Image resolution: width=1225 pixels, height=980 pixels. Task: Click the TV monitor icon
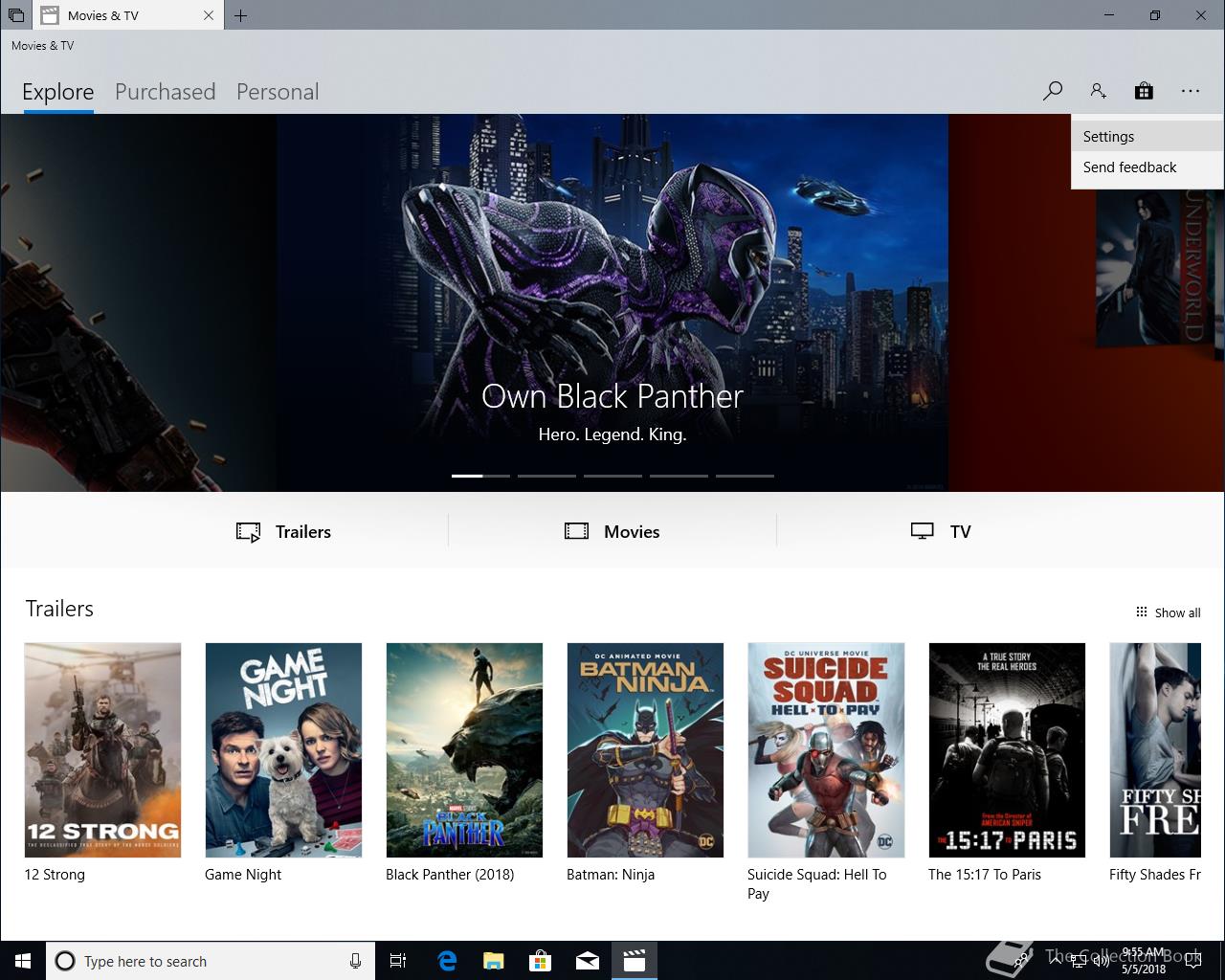tap(922, 531)
